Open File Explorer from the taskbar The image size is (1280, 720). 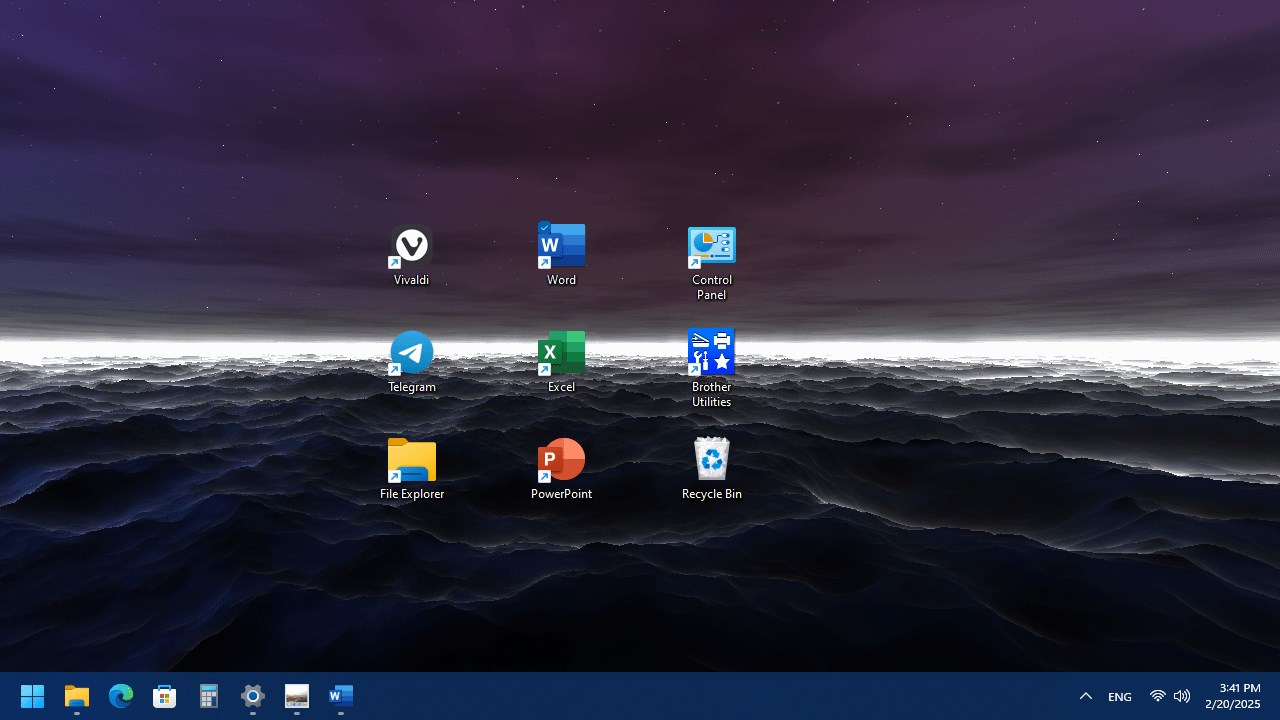click(77, 696)
